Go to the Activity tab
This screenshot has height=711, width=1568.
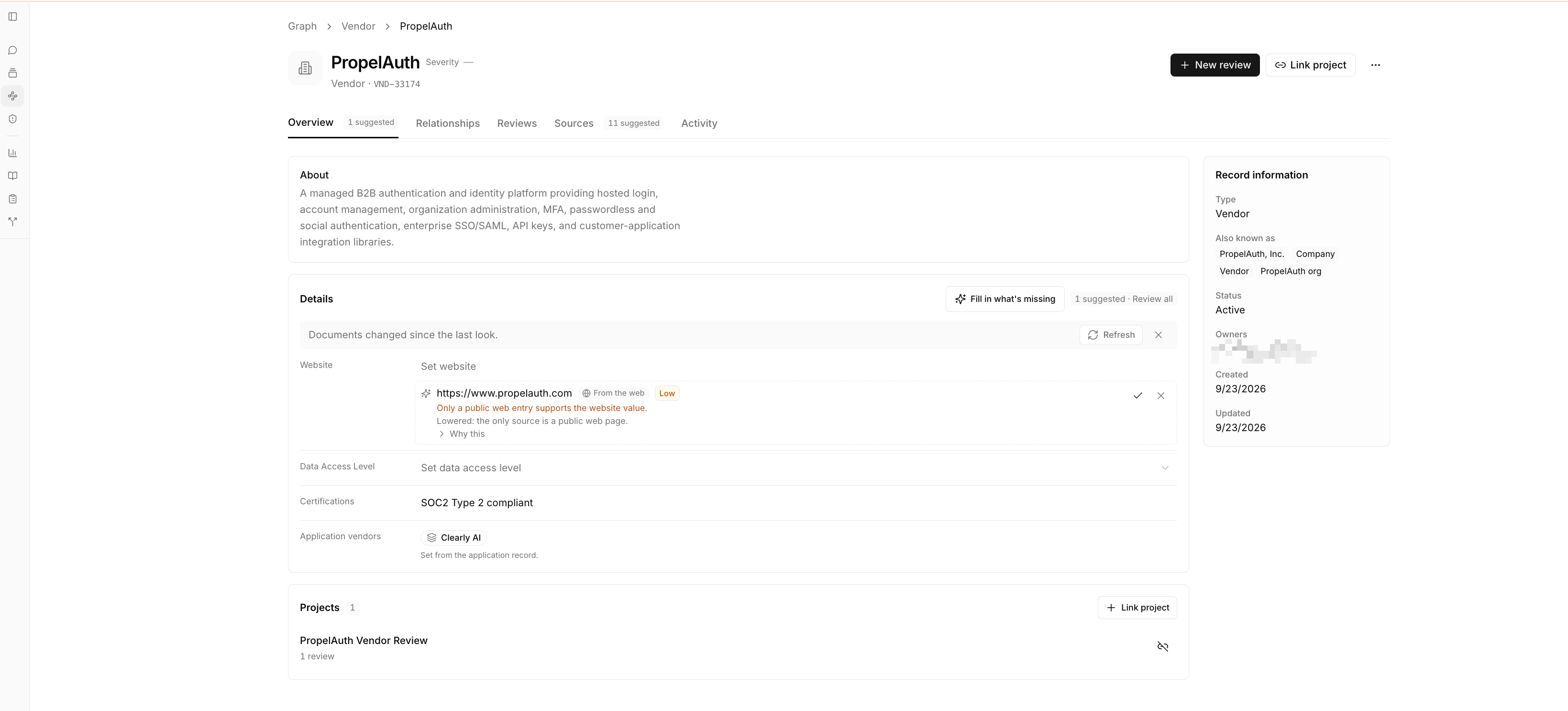pos(699,123)
